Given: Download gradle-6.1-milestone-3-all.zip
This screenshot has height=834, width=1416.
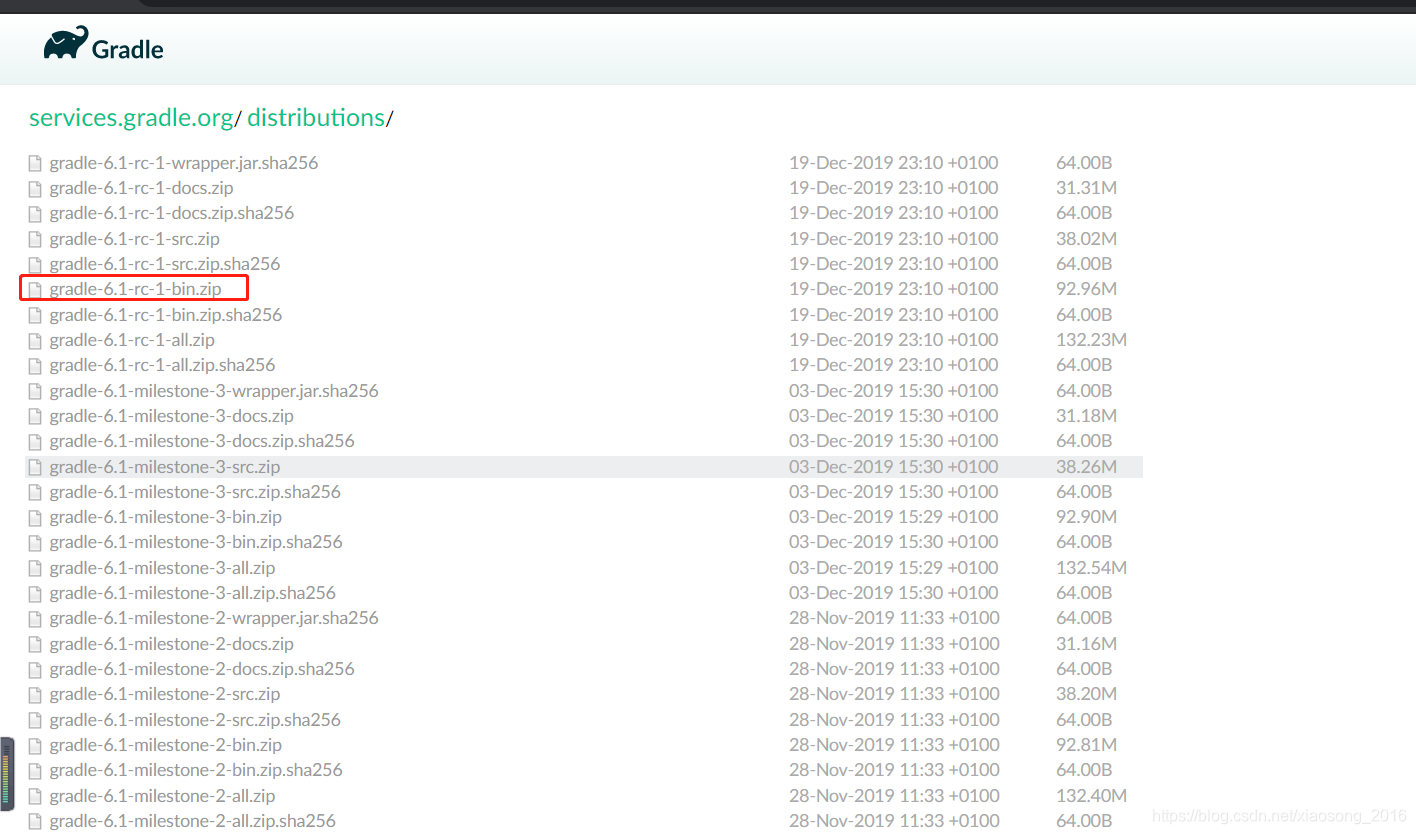Looking at the screenshot, I should pos(163,568).
